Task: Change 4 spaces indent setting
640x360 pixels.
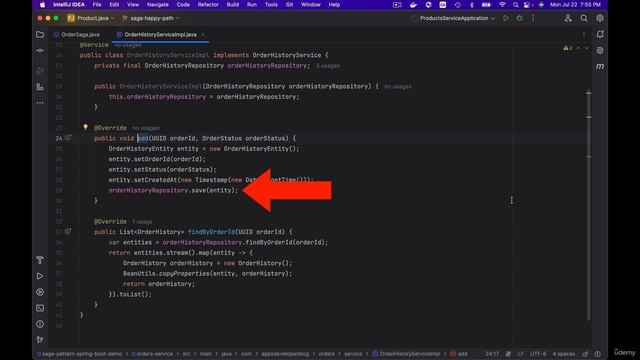Action: point(563,354)
